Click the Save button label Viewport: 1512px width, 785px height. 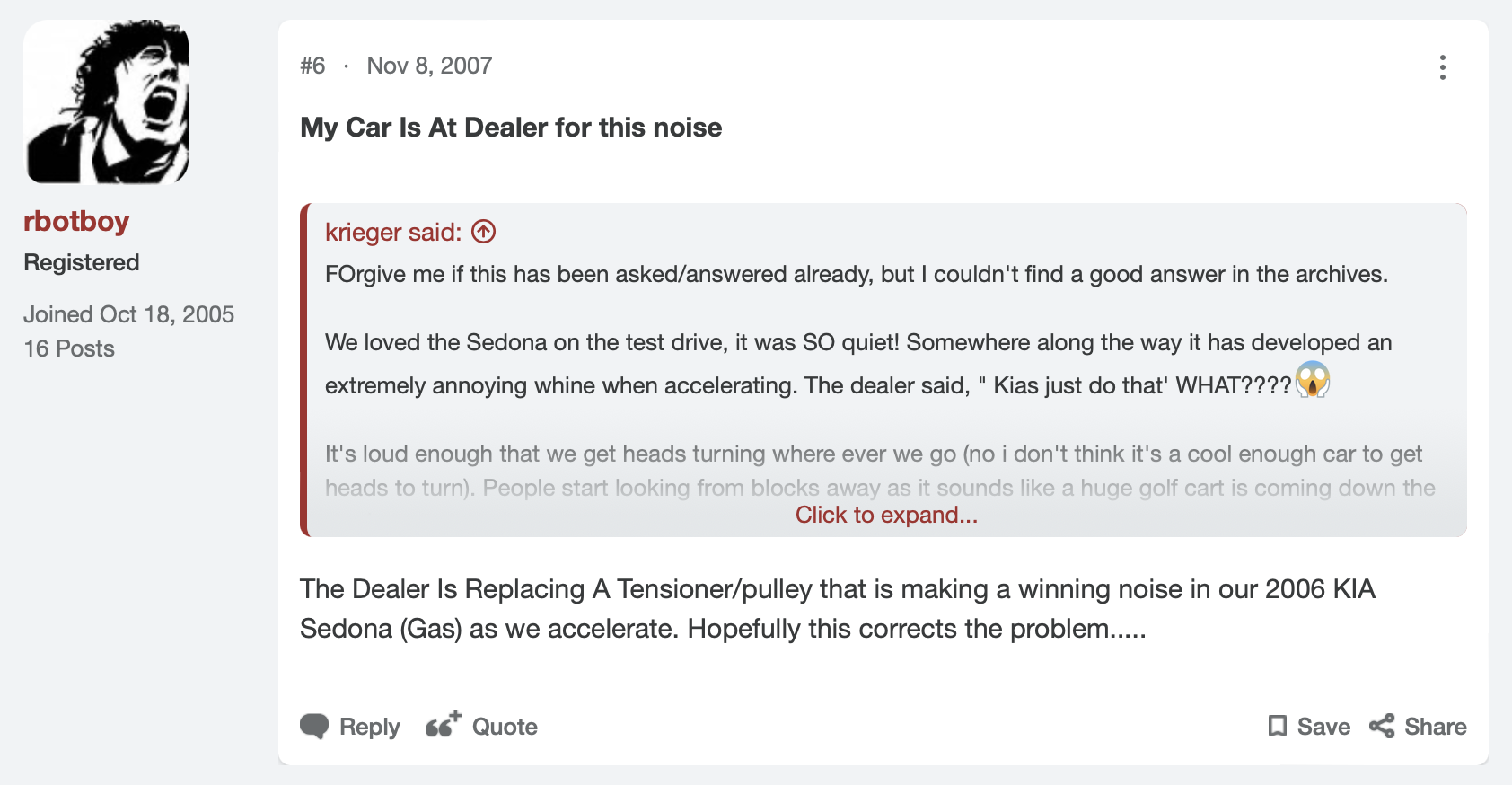(x=1323, y=727)
